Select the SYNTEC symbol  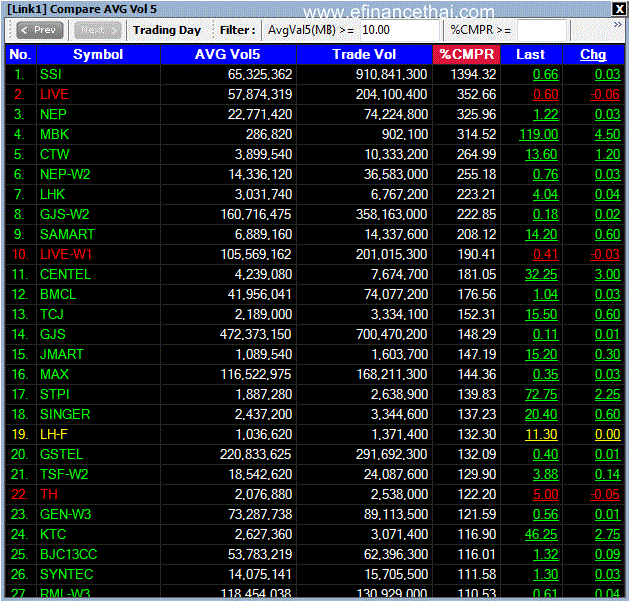[66, 575]
